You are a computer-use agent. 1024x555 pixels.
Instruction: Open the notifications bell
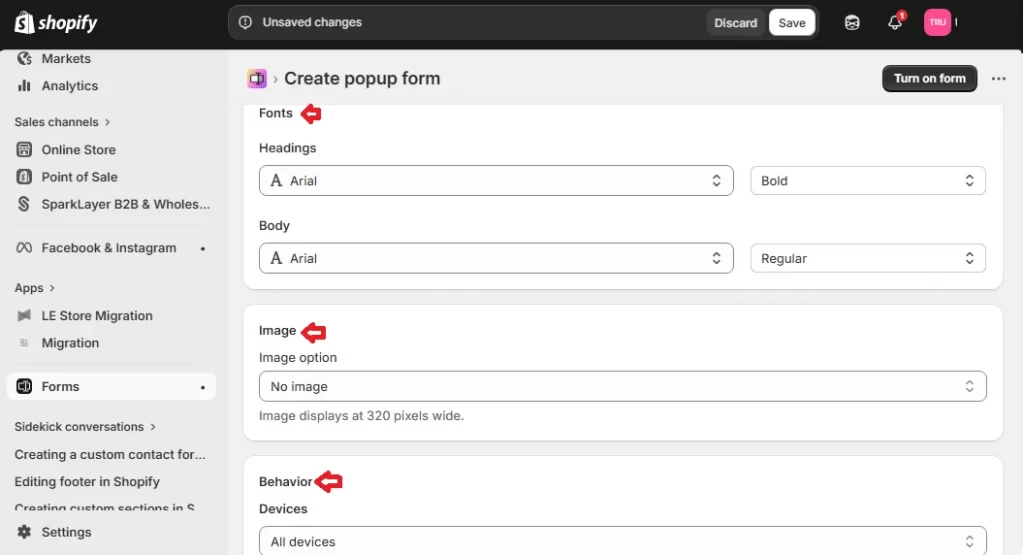tap(895, 23)
